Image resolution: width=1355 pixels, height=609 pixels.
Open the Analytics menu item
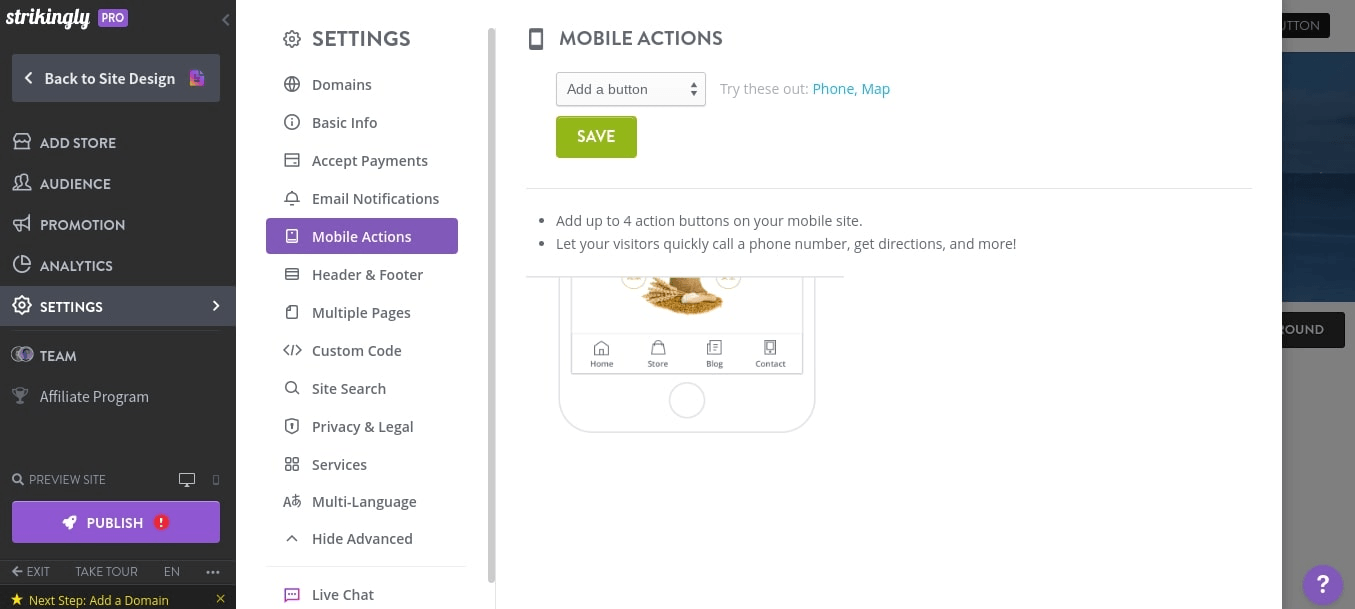(x=76, y=265)
